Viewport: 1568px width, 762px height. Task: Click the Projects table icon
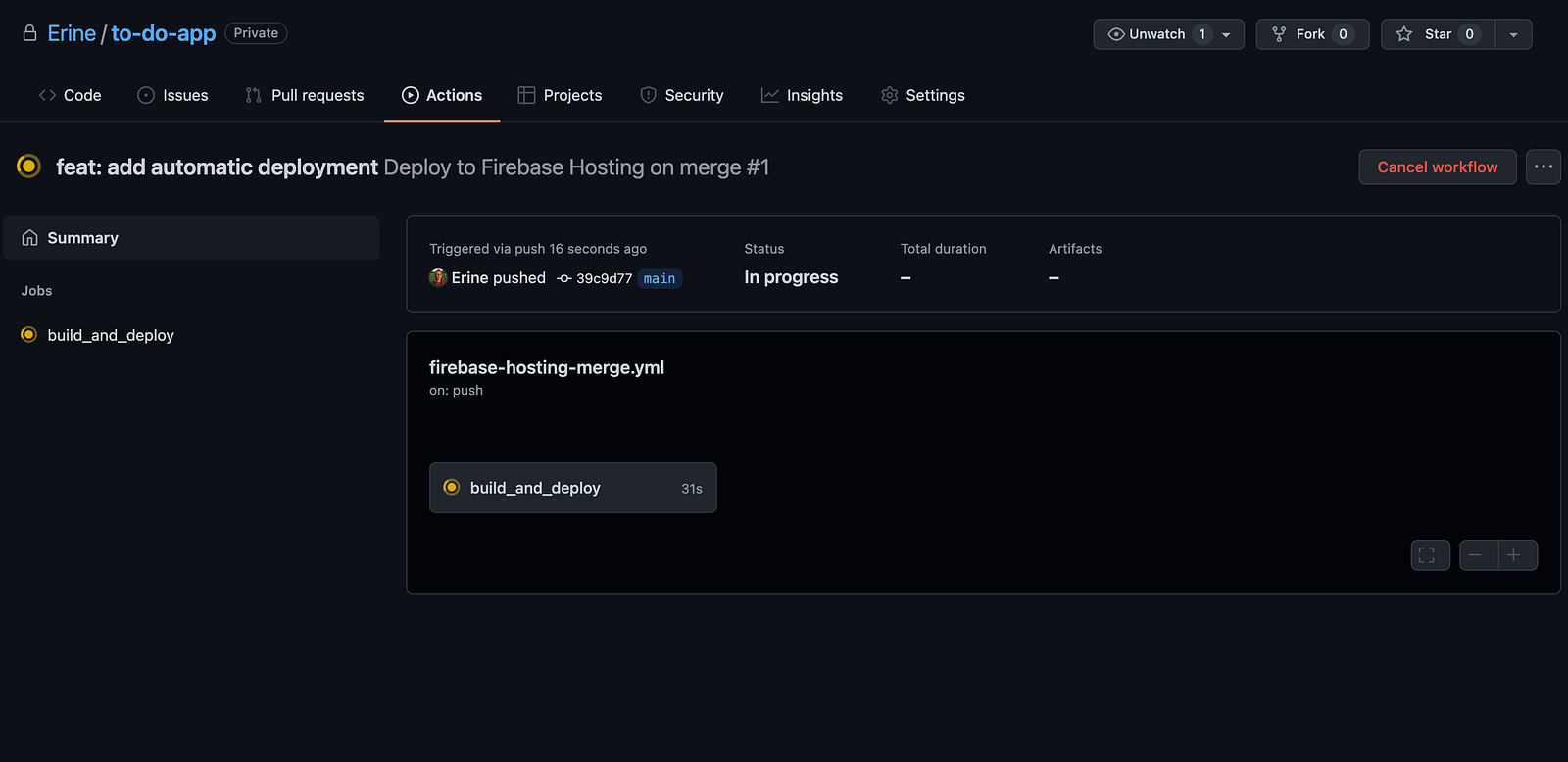(526, 95)
